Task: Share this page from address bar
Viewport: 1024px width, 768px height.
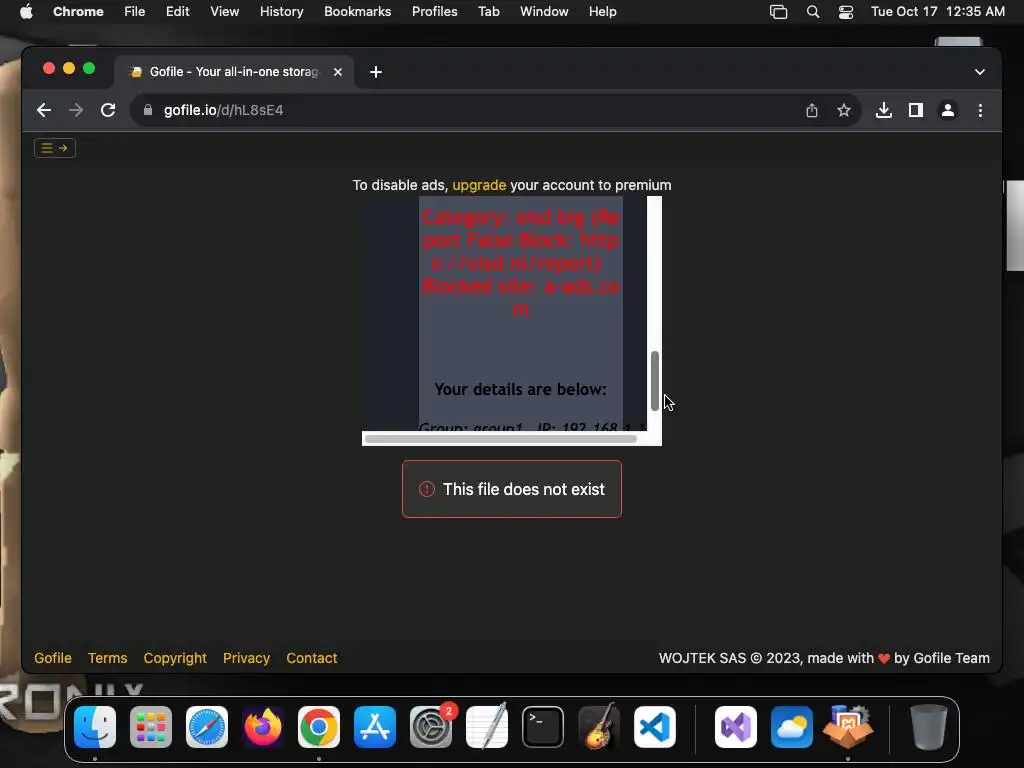Action: tap(812, 110)
